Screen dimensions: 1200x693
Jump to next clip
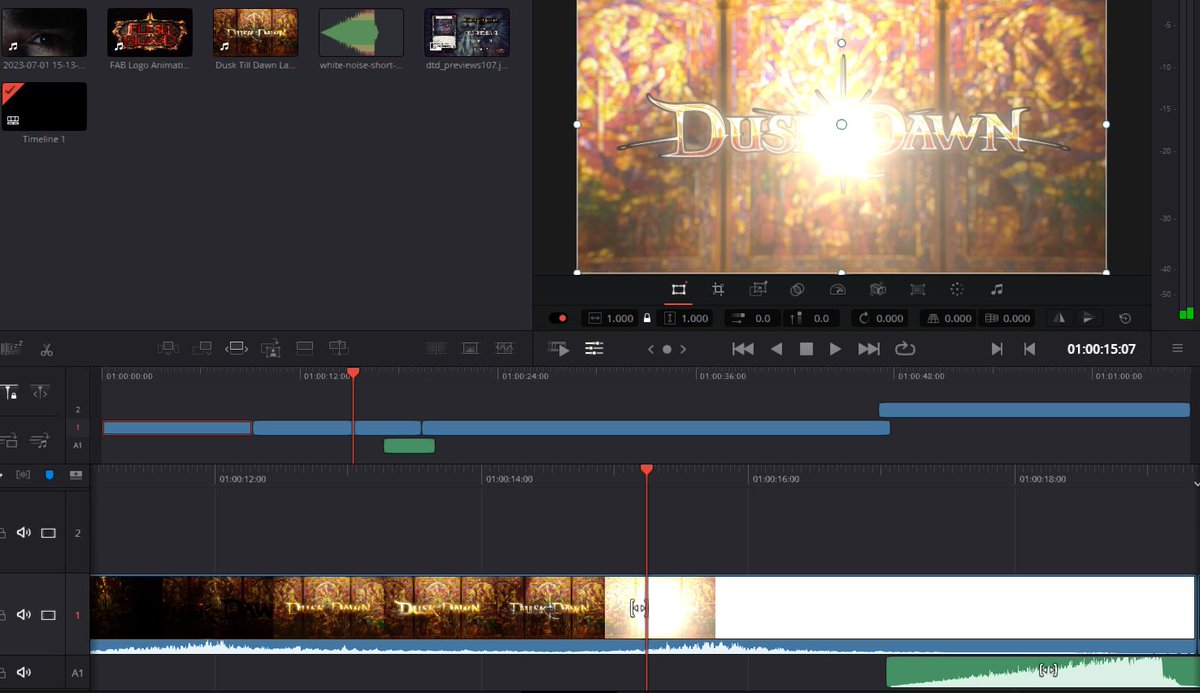(996, 348)
